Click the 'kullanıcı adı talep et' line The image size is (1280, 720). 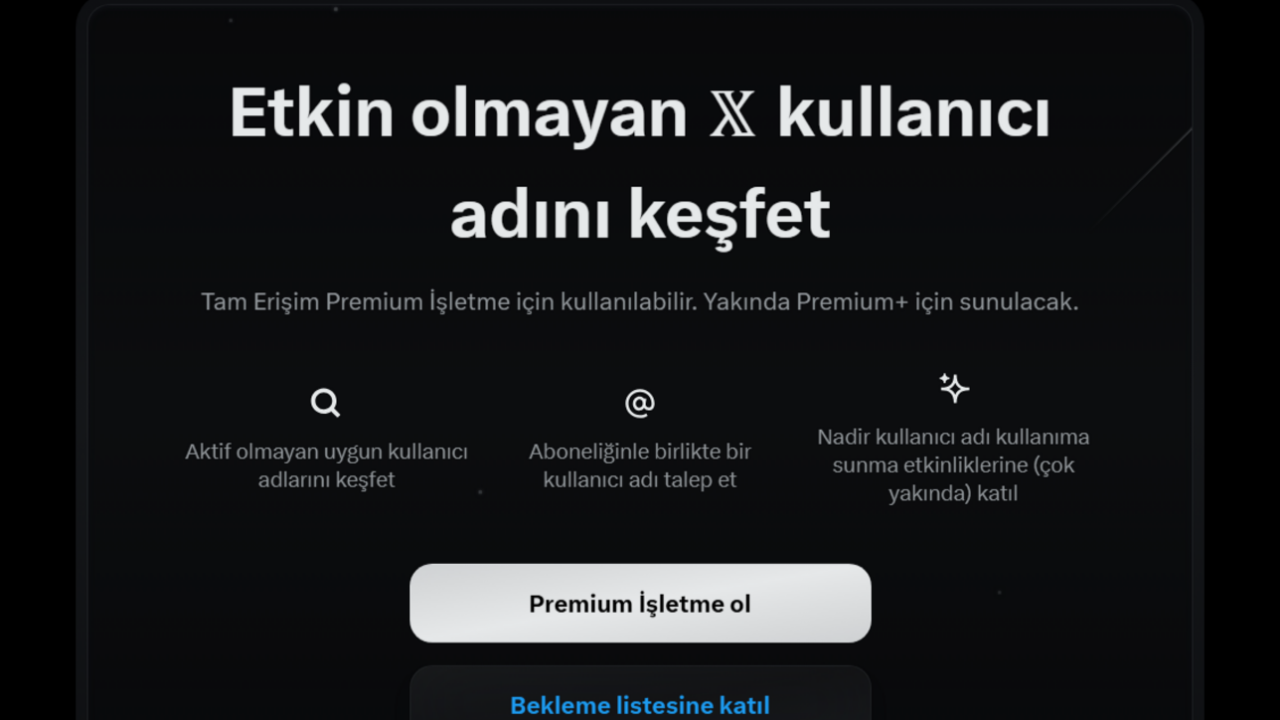tap(640, 480)
